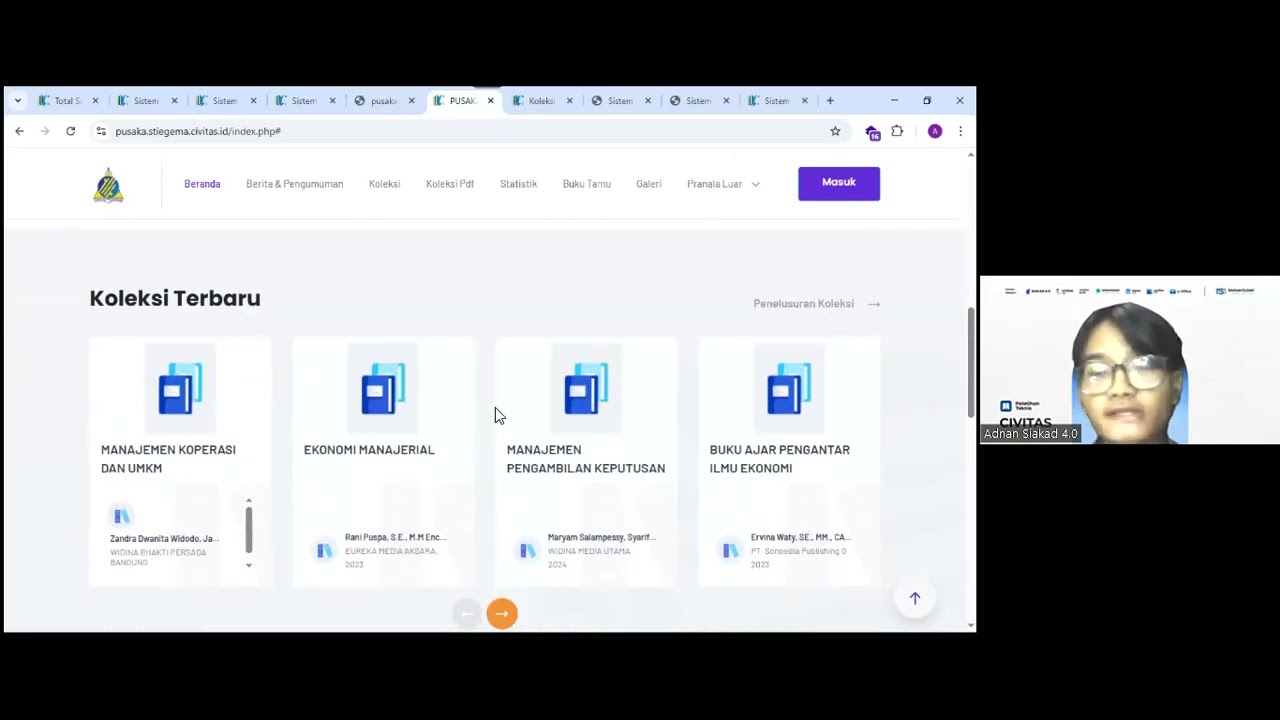
Task: Open the Chrome three-dot menu
Action: click(960, 131)
